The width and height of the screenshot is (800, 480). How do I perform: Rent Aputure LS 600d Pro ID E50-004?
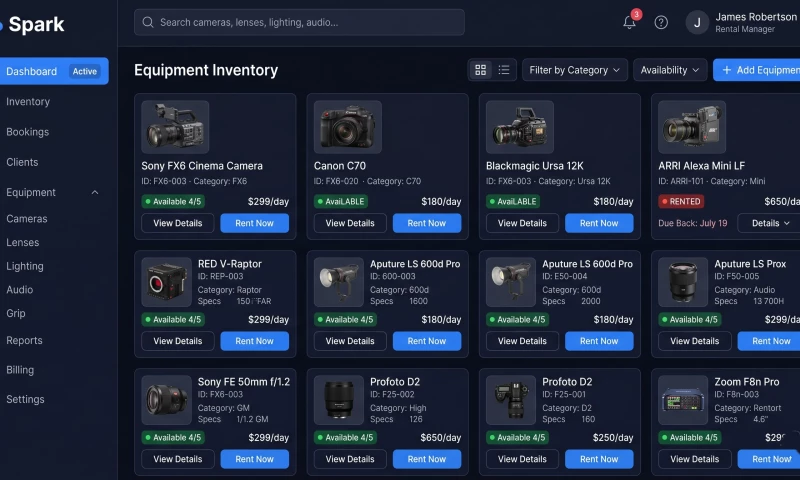[599, 341]
